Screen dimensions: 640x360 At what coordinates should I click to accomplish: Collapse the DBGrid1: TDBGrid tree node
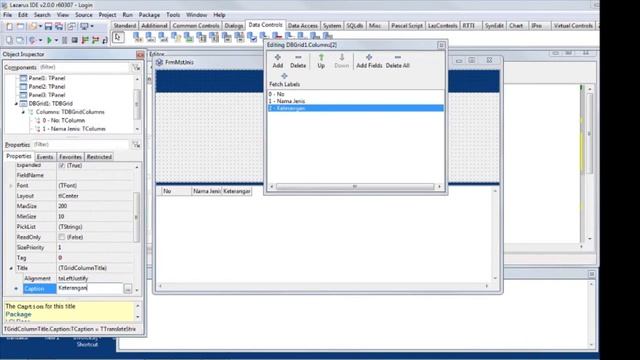coord(16,104)
